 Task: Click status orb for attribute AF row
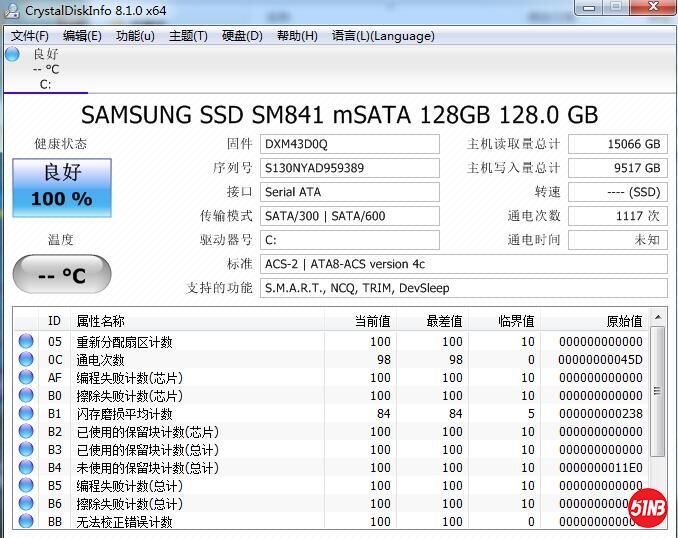coord(26,378)
